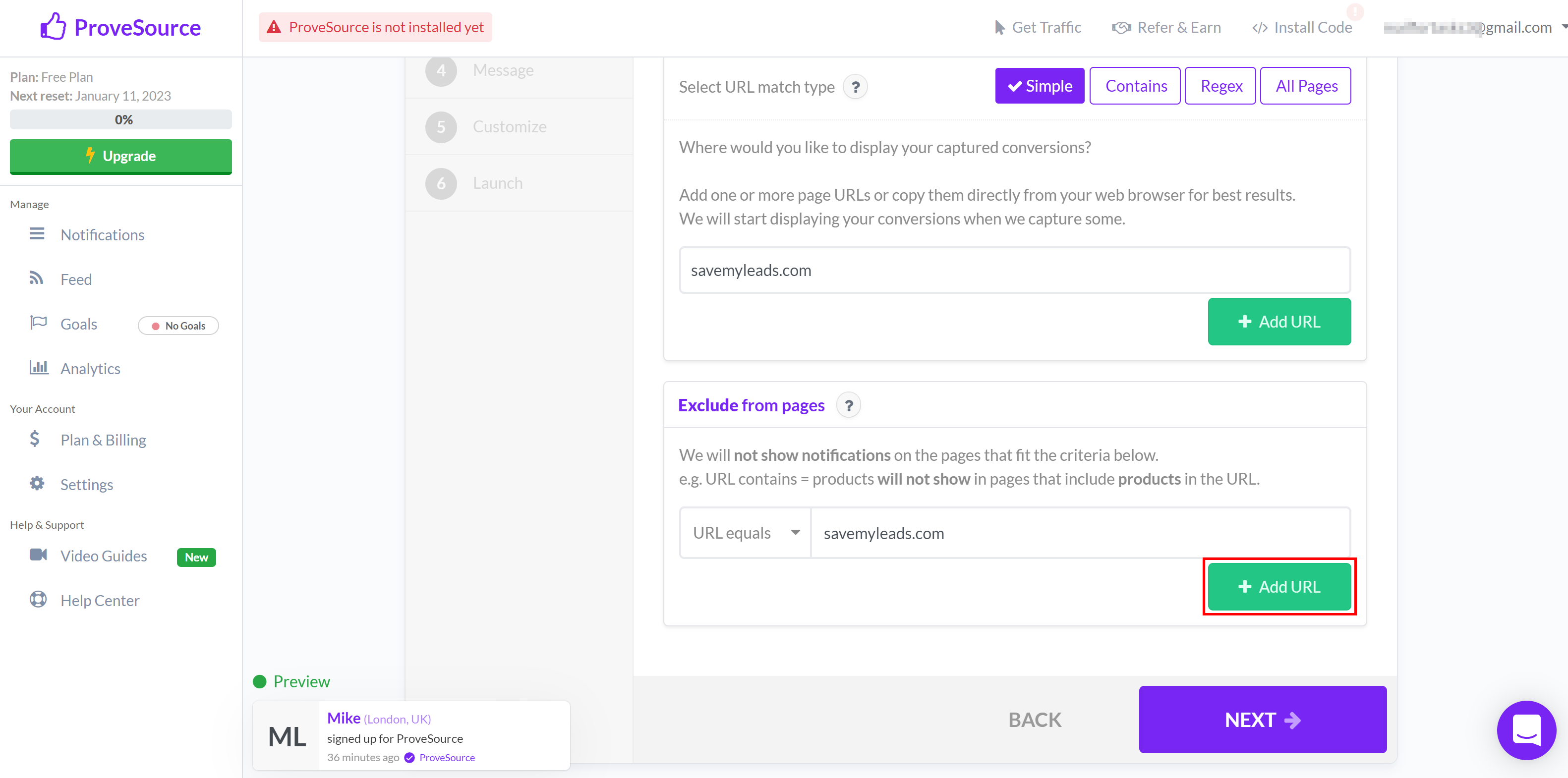Click the Exclude from pages heading

coord(751,405)
